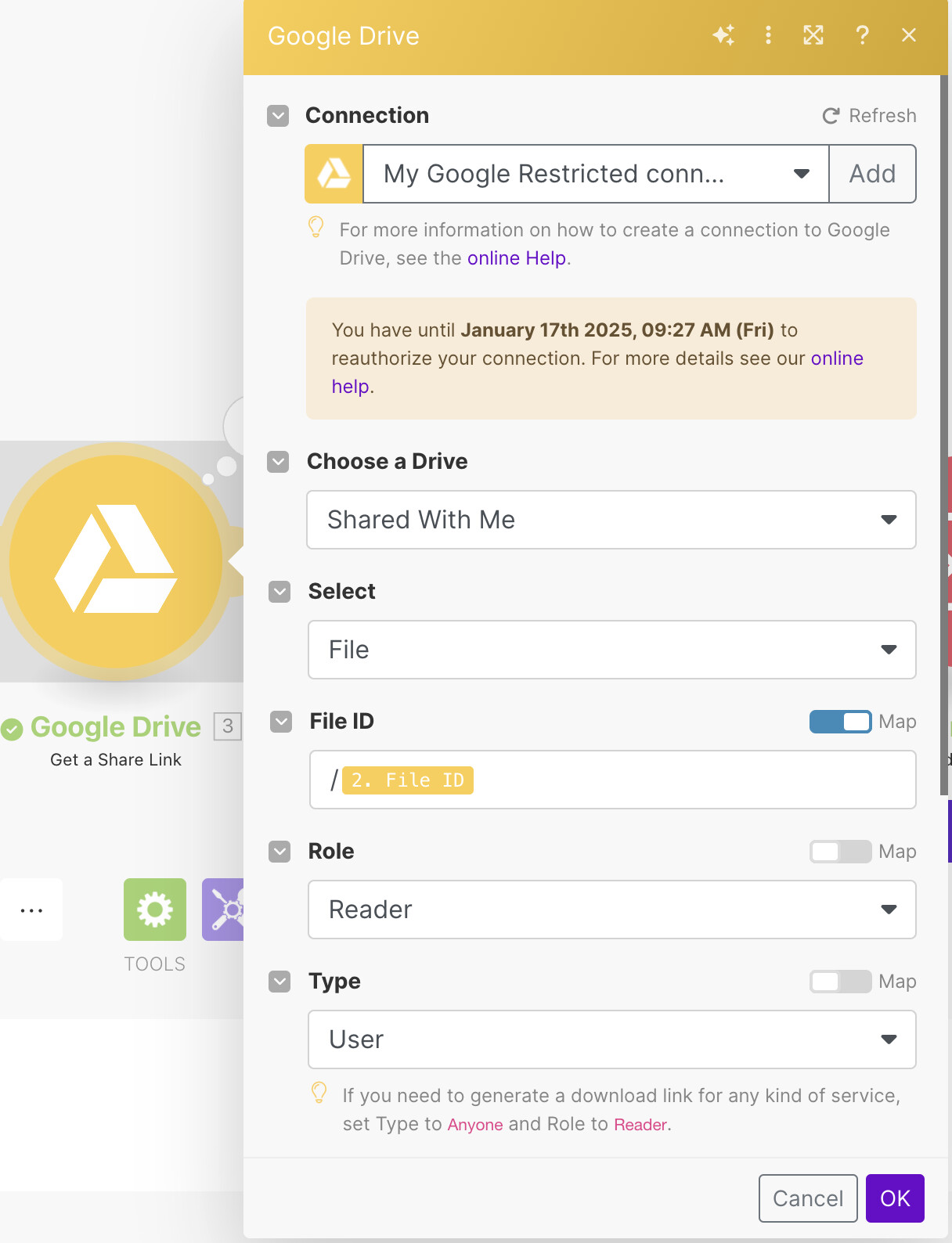Collapse the File ID section chevron
The height and width of the screenshot is (1243, 952).
281,722
